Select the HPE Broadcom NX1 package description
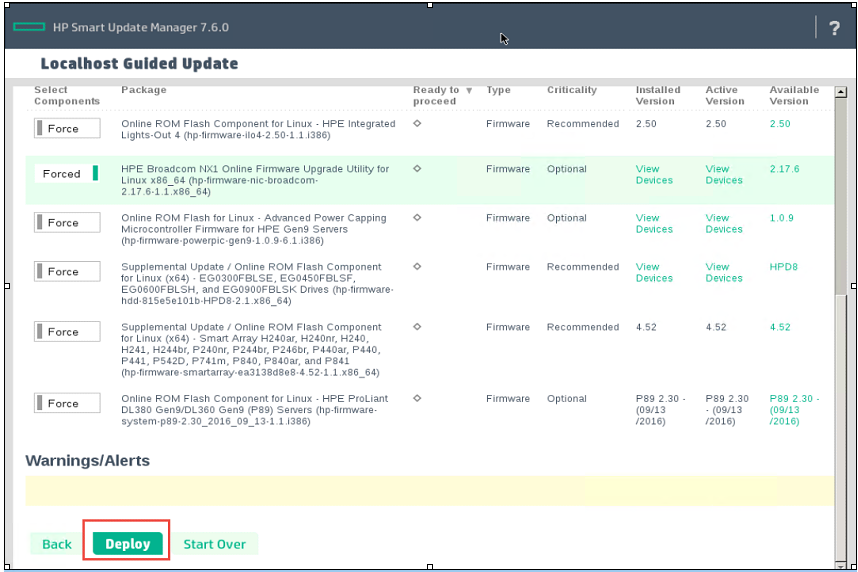 coord(255,180)
